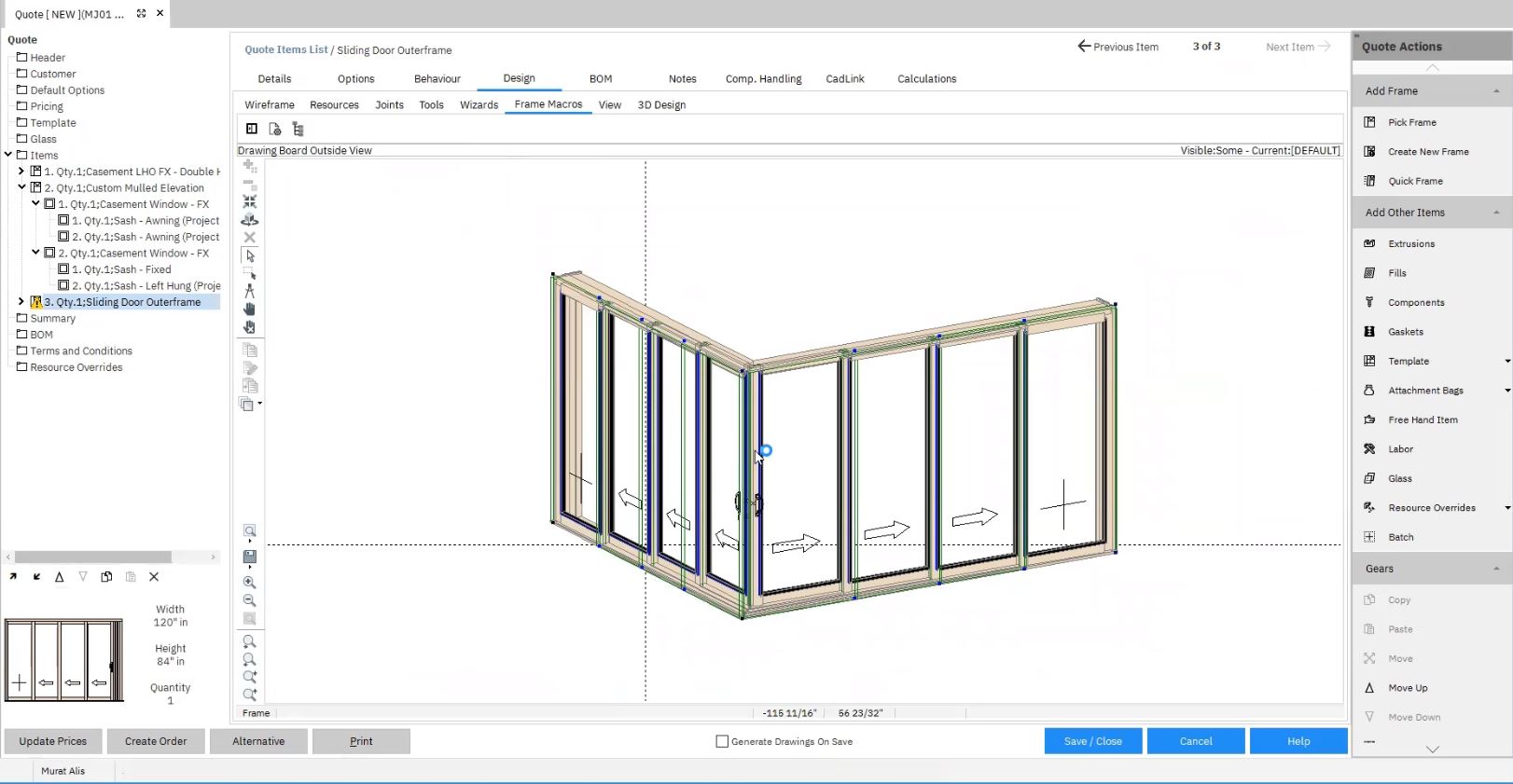
Task: Click the copy icon under item tree
Action: coord(106,576)
